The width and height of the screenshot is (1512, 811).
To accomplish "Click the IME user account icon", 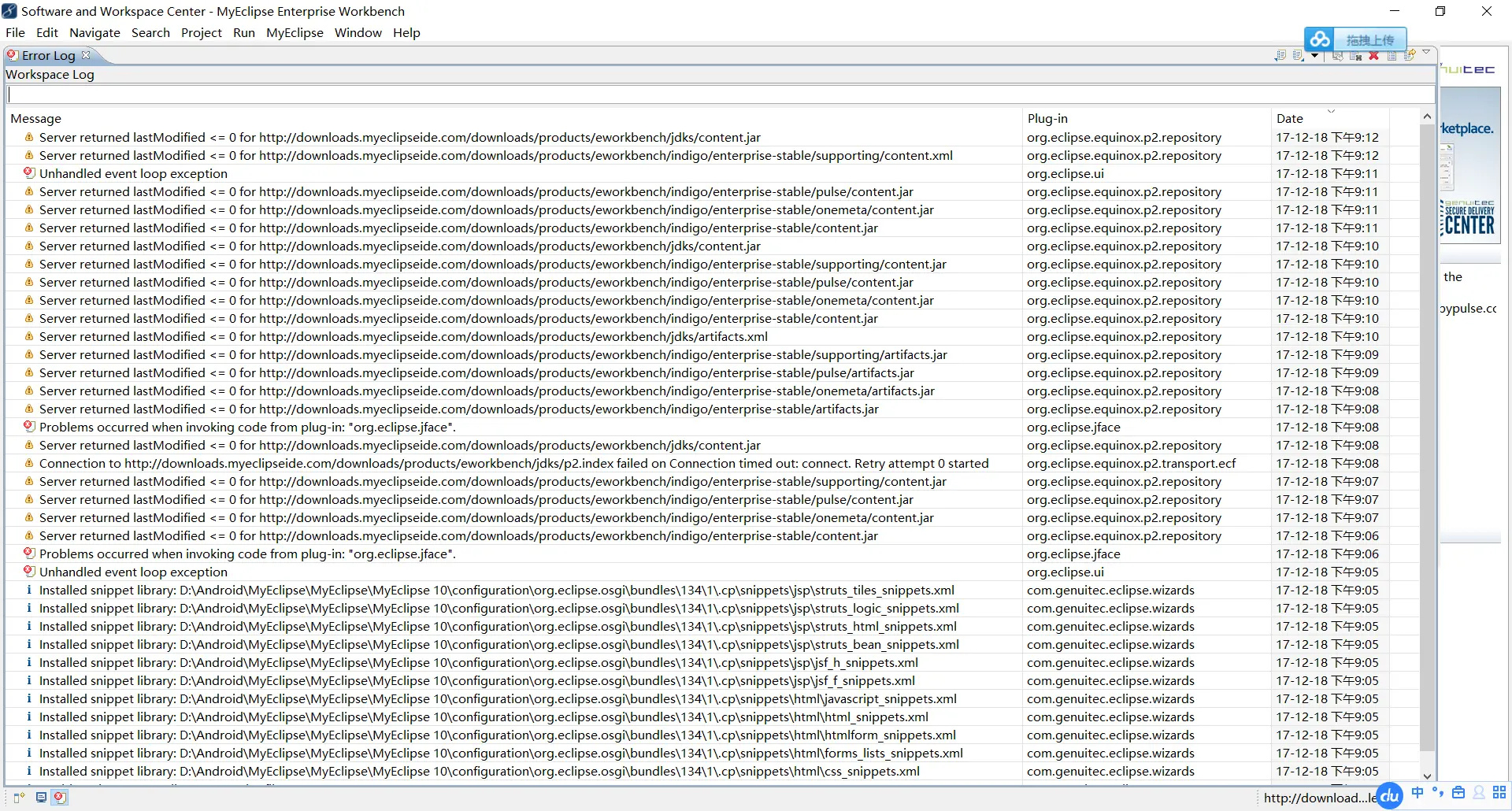I will [1479, 792].
